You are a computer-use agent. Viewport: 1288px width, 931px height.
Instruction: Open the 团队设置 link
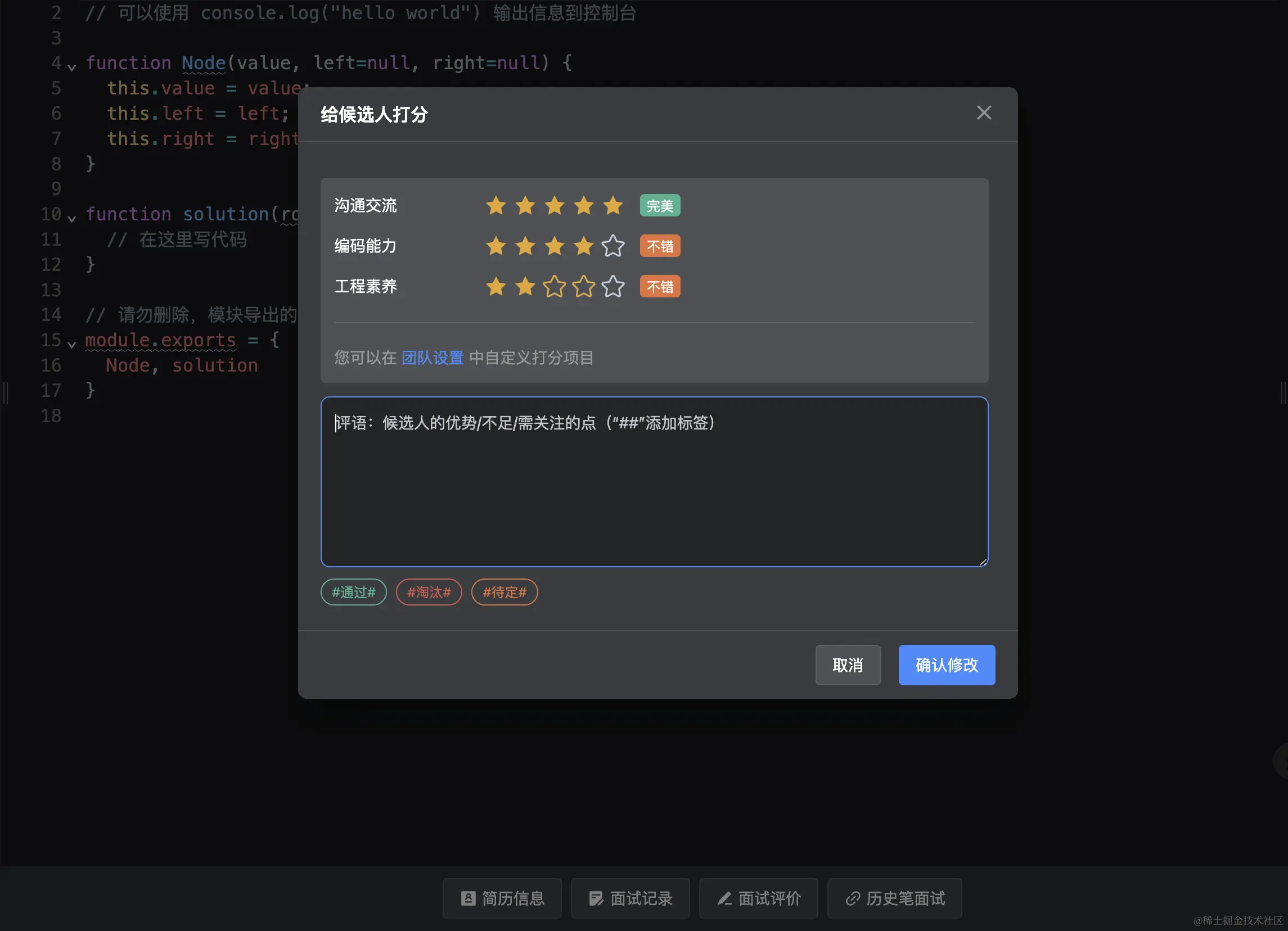(x=432, y=358)
